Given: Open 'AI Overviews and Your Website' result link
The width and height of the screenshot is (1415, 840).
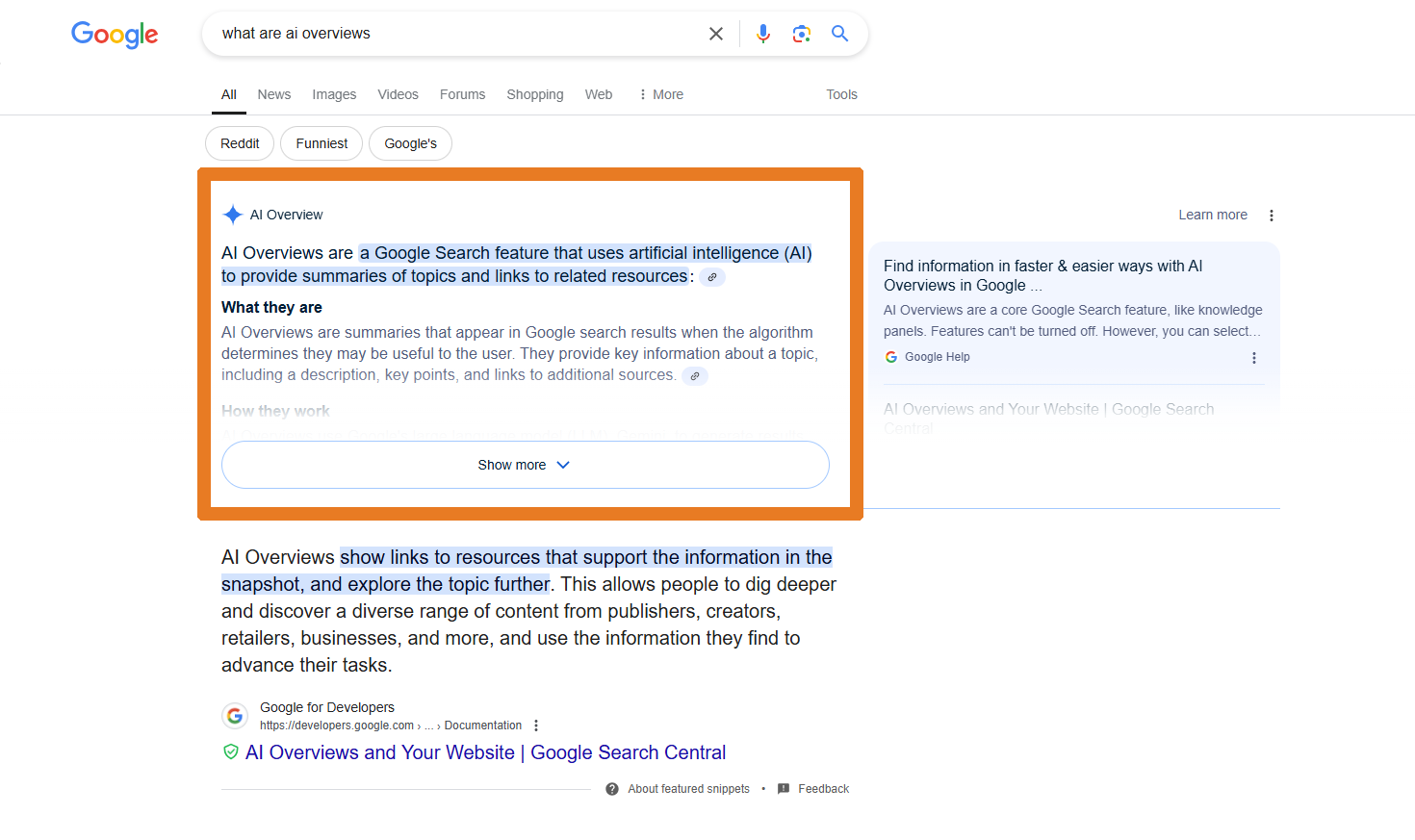Looking at the screenshot, I should 486,752.
